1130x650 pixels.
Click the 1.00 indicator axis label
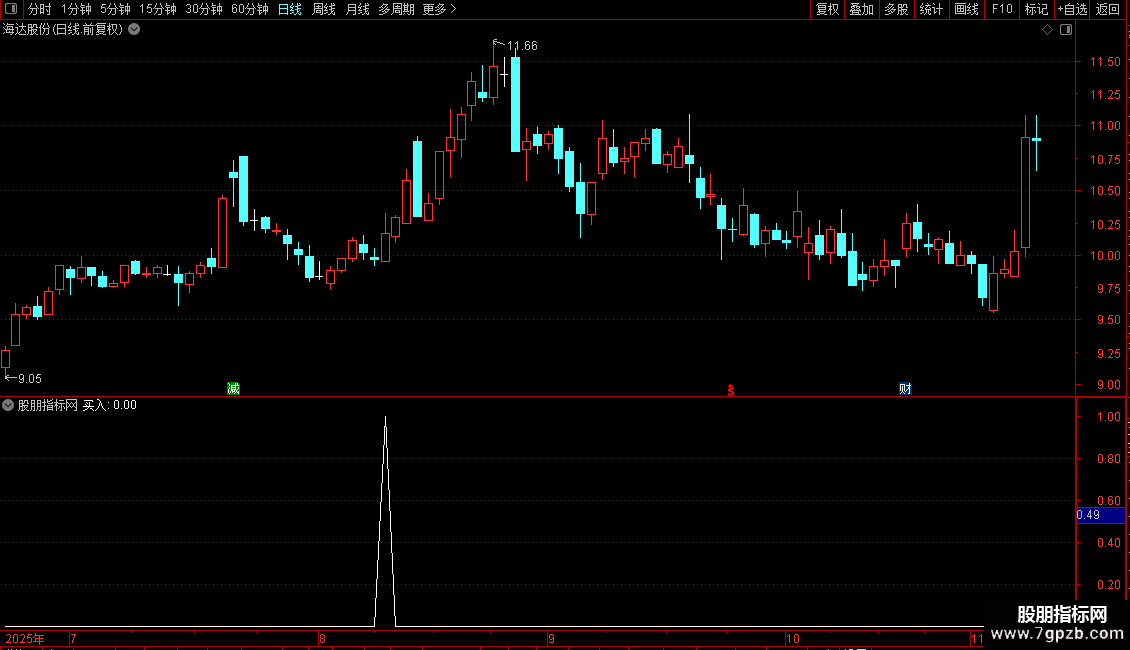pyautogui.click(x=1108, y=417)
